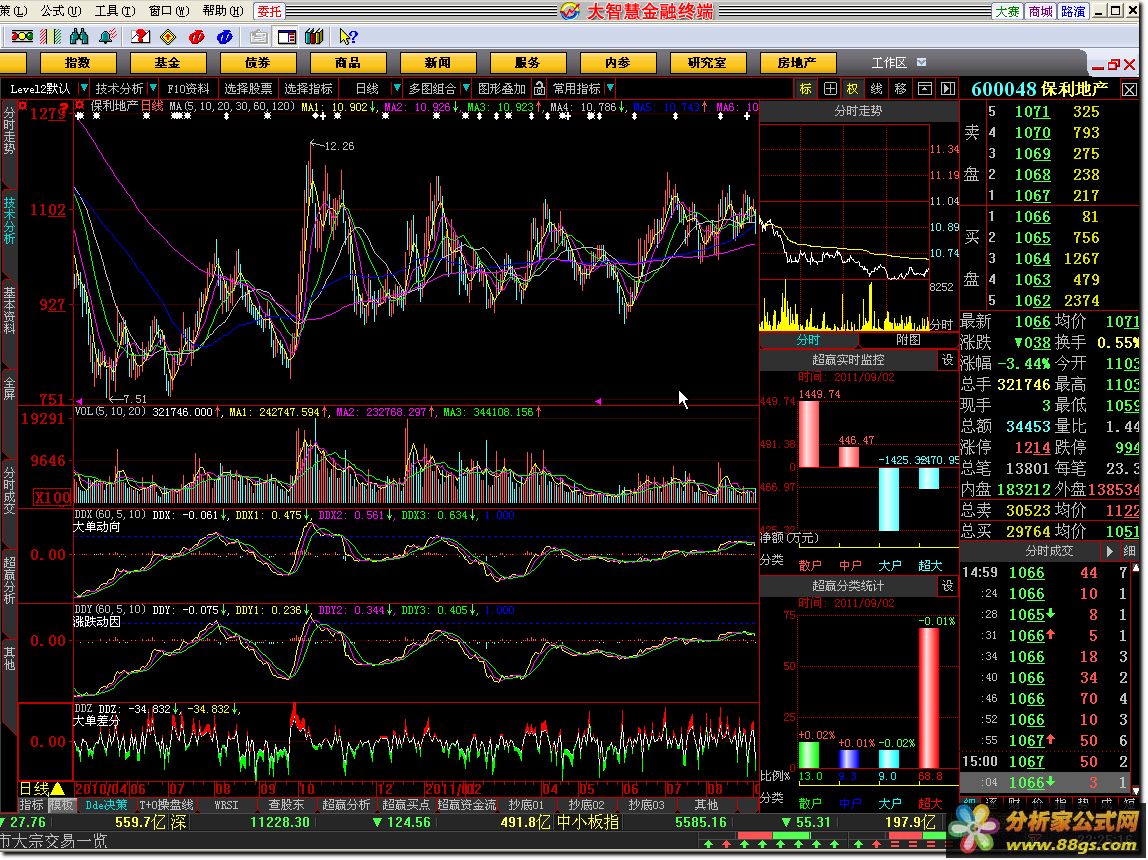Select the 指标 mode at bottom left
The image size is (1148, 860).
pos(31,804)
